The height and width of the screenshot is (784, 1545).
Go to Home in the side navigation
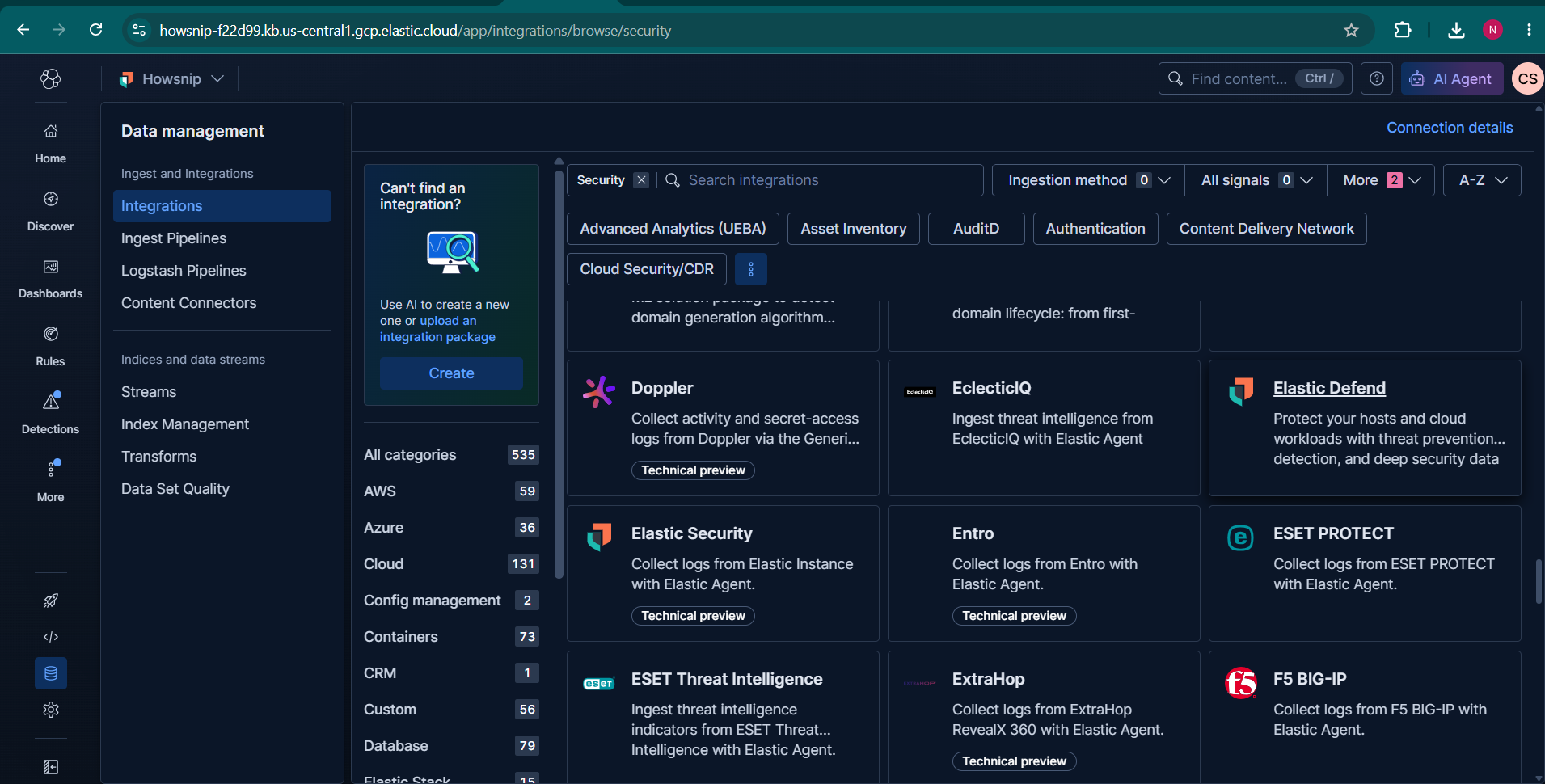(50, 144)
